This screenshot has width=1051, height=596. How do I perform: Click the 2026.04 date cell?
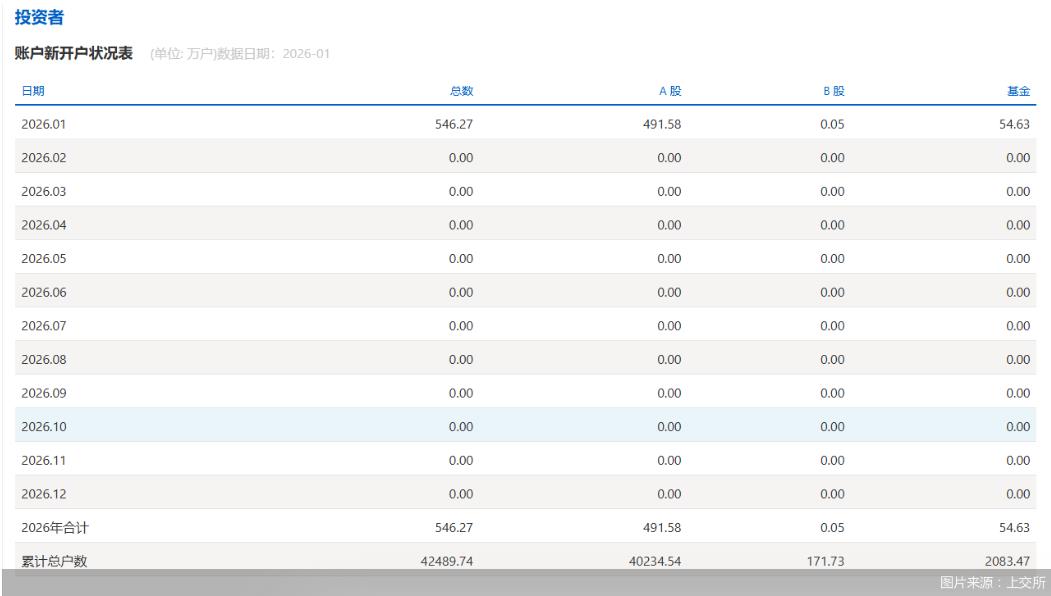tap(43, 225)
